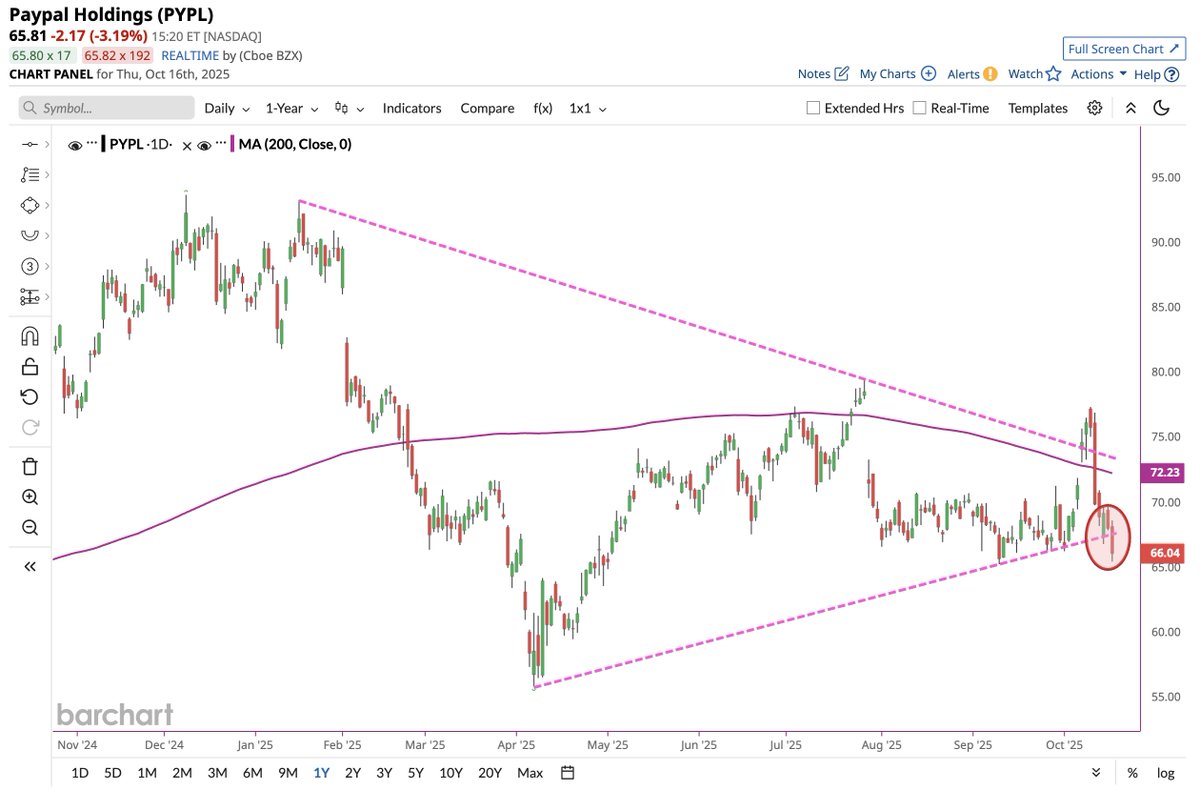The width and height of the screenshot is (1200, 790).
Task: Expand the Fibonacci tool options arrow
Action: (x=47, y=175)
